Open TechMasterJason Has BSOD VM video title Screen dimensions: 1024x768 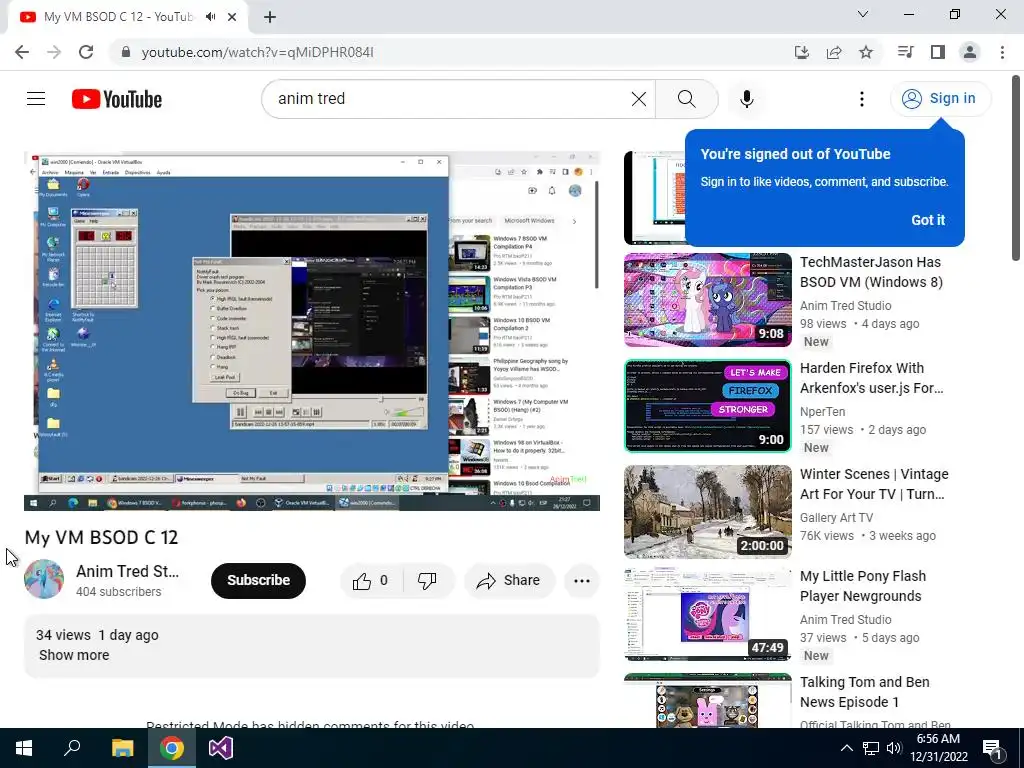click(x=871, y=272)
